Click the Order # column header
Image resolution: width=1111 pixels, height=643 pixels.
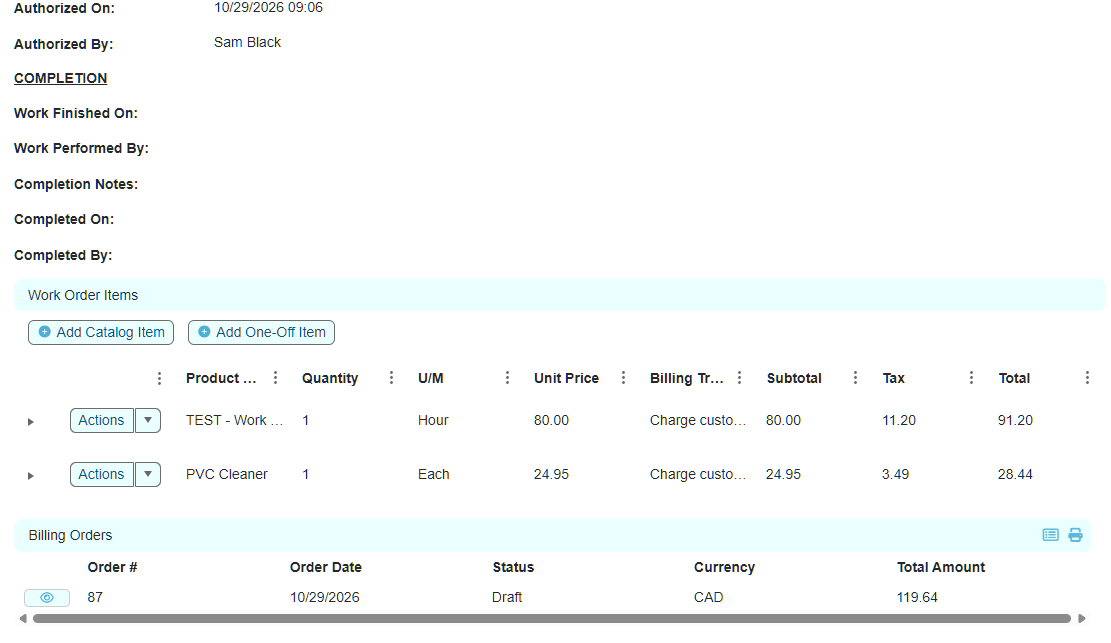coord(112,567)
